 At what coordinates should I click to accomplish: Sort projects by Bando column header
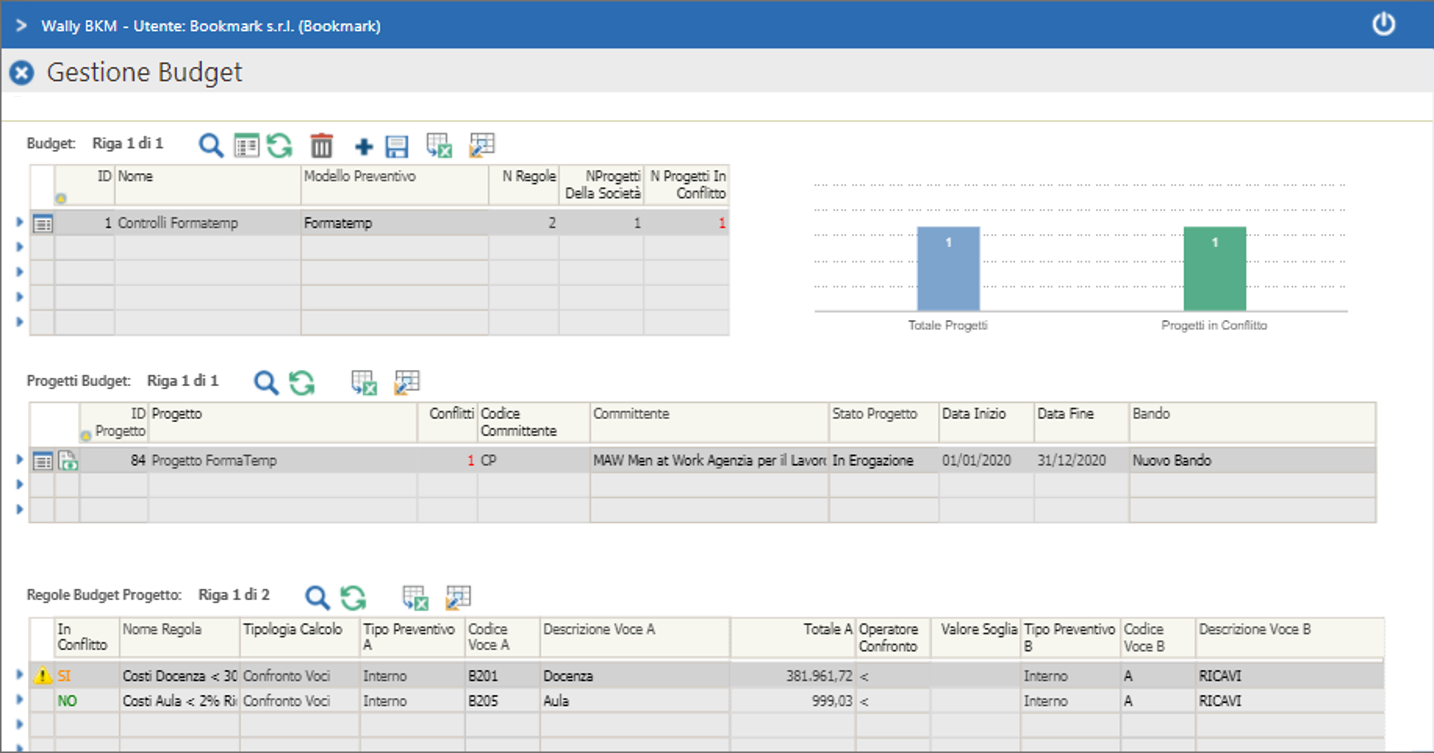(1253, 422)
